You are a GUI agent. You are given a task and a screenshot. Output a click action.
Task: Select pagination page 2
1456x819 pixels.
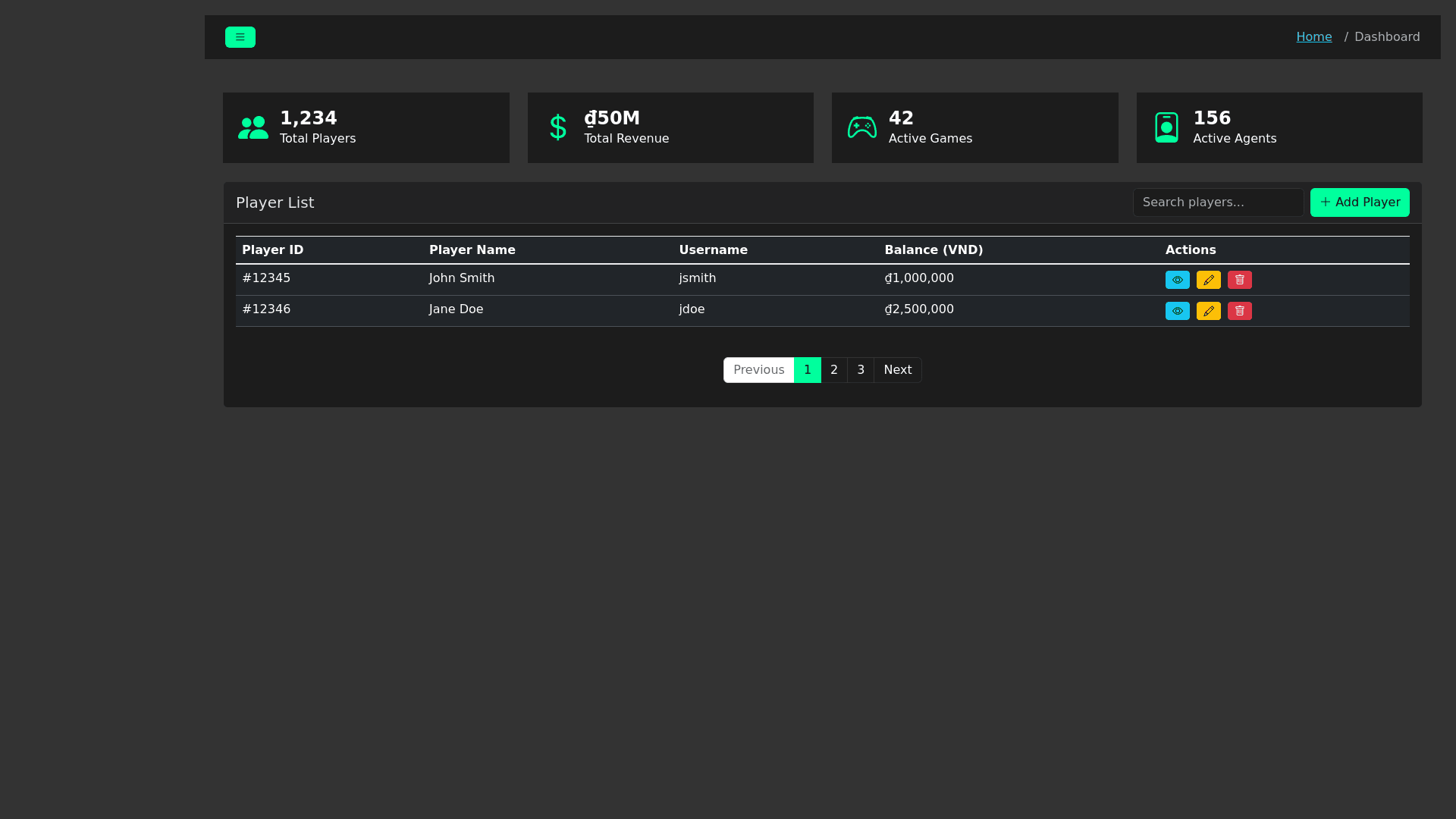(x=834, y=369)
